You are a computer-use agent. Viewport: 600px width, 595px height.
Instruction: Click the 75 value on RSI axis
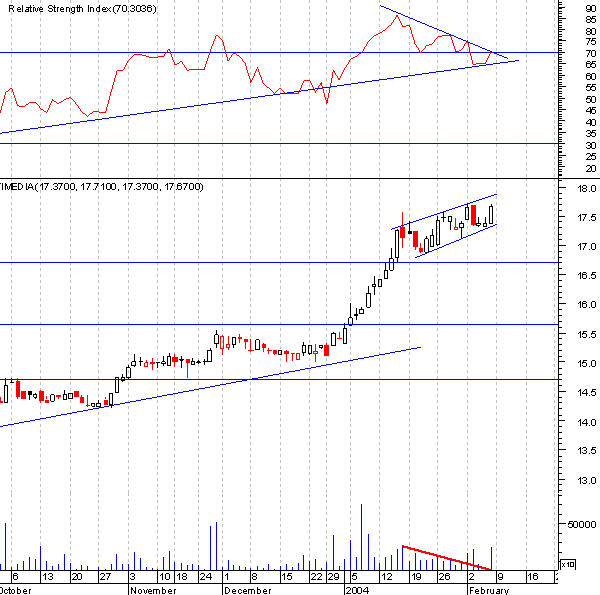[591, 41]
